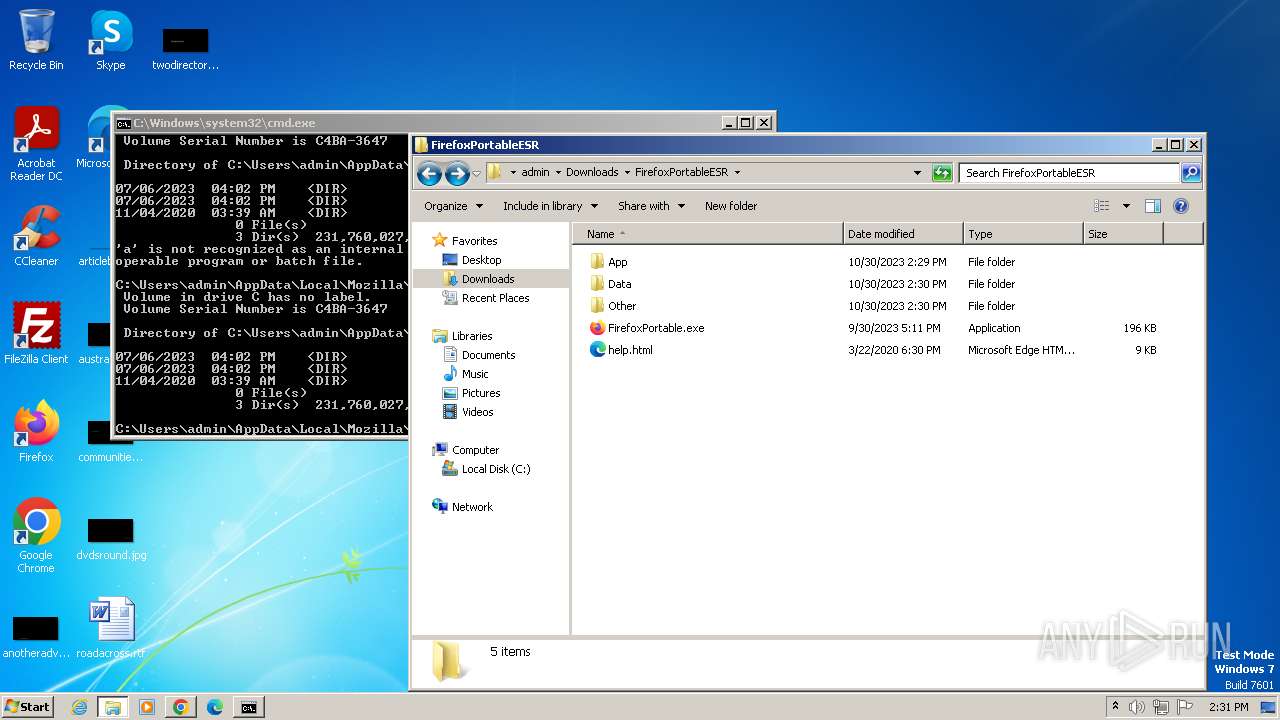Open the Share with dropdown

[x=651, y=206]
